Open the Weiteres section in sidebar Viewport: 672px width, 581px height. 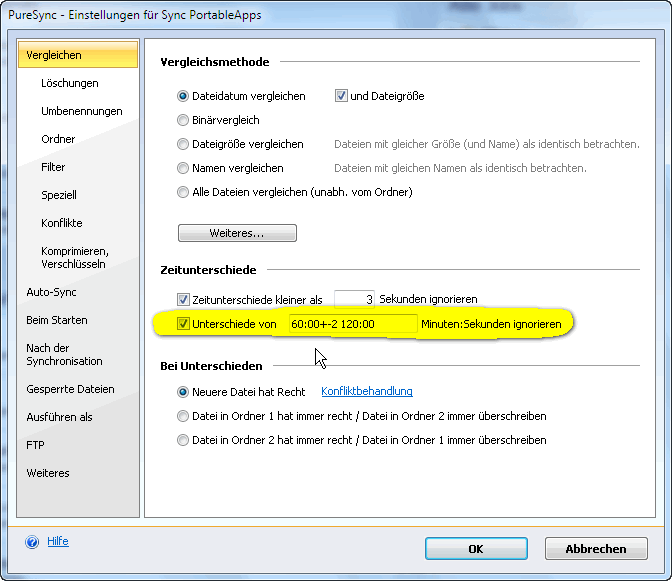point(48,473)
